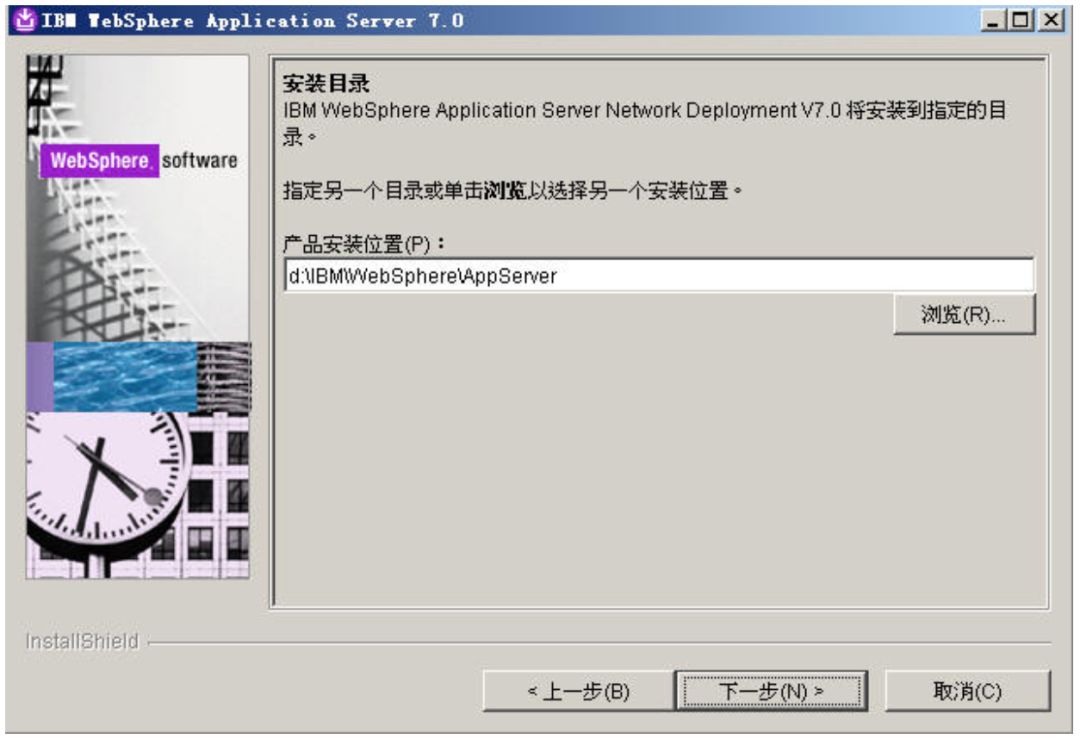Focus the 产品安装位置 path text field
The height and width of the screenshot is (739, 1080).
658,275
